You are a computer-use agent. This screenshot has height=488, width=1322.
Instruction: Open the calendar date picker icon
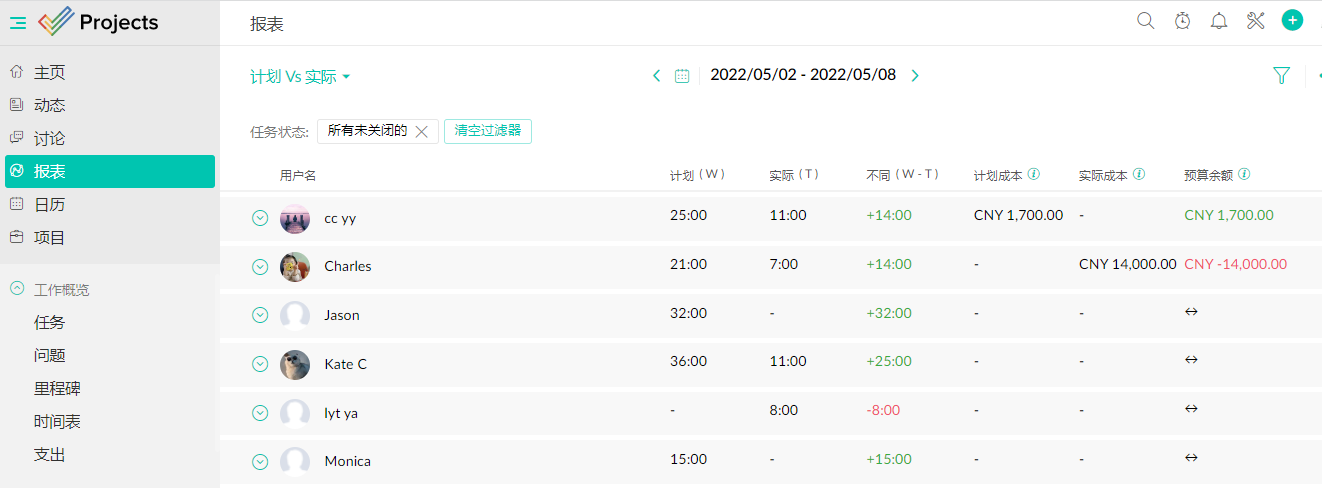pos(682,75)
